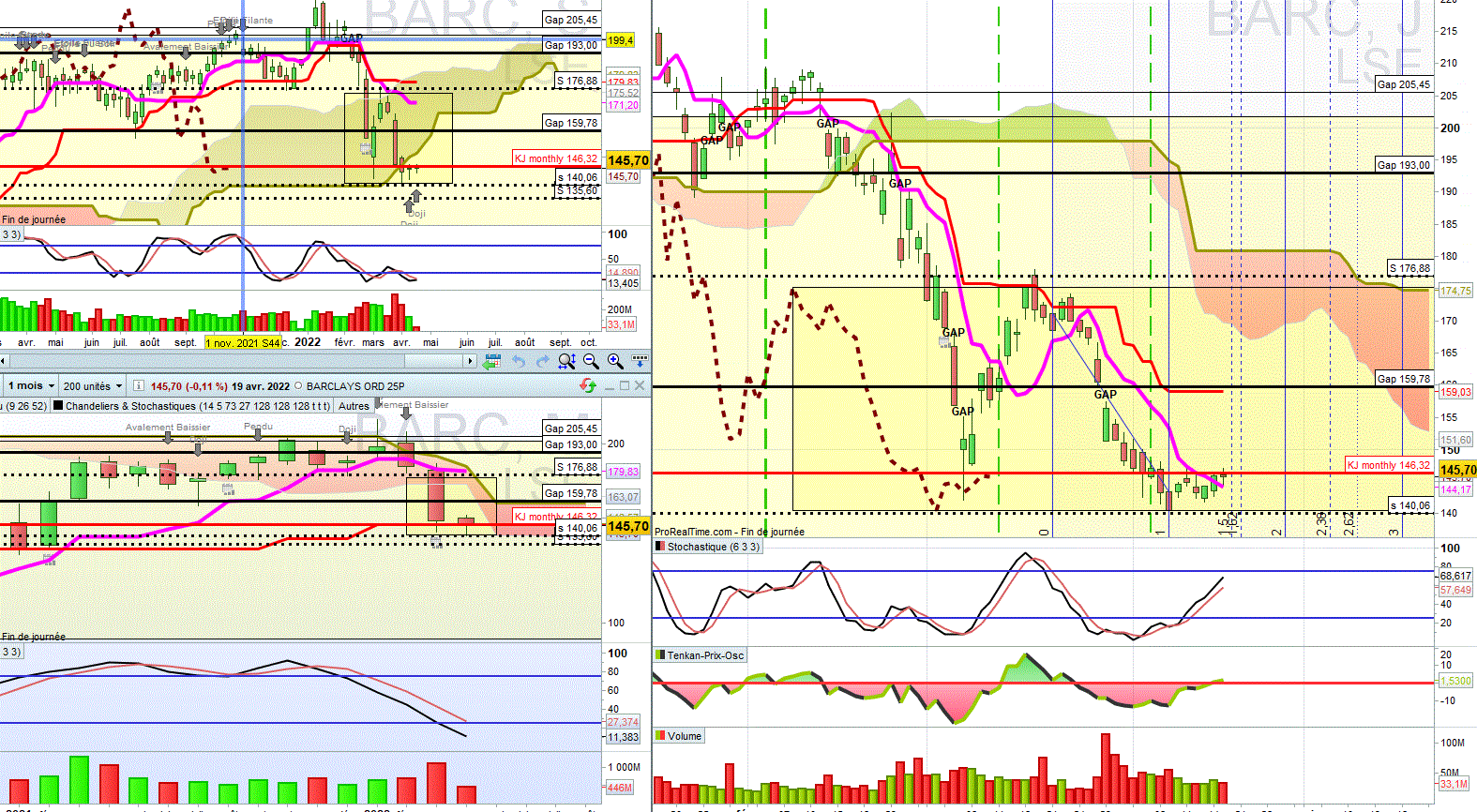Click Gap 205,45 label on bottom-left chart
The image size is (1477, 812).
pos(571,429)
